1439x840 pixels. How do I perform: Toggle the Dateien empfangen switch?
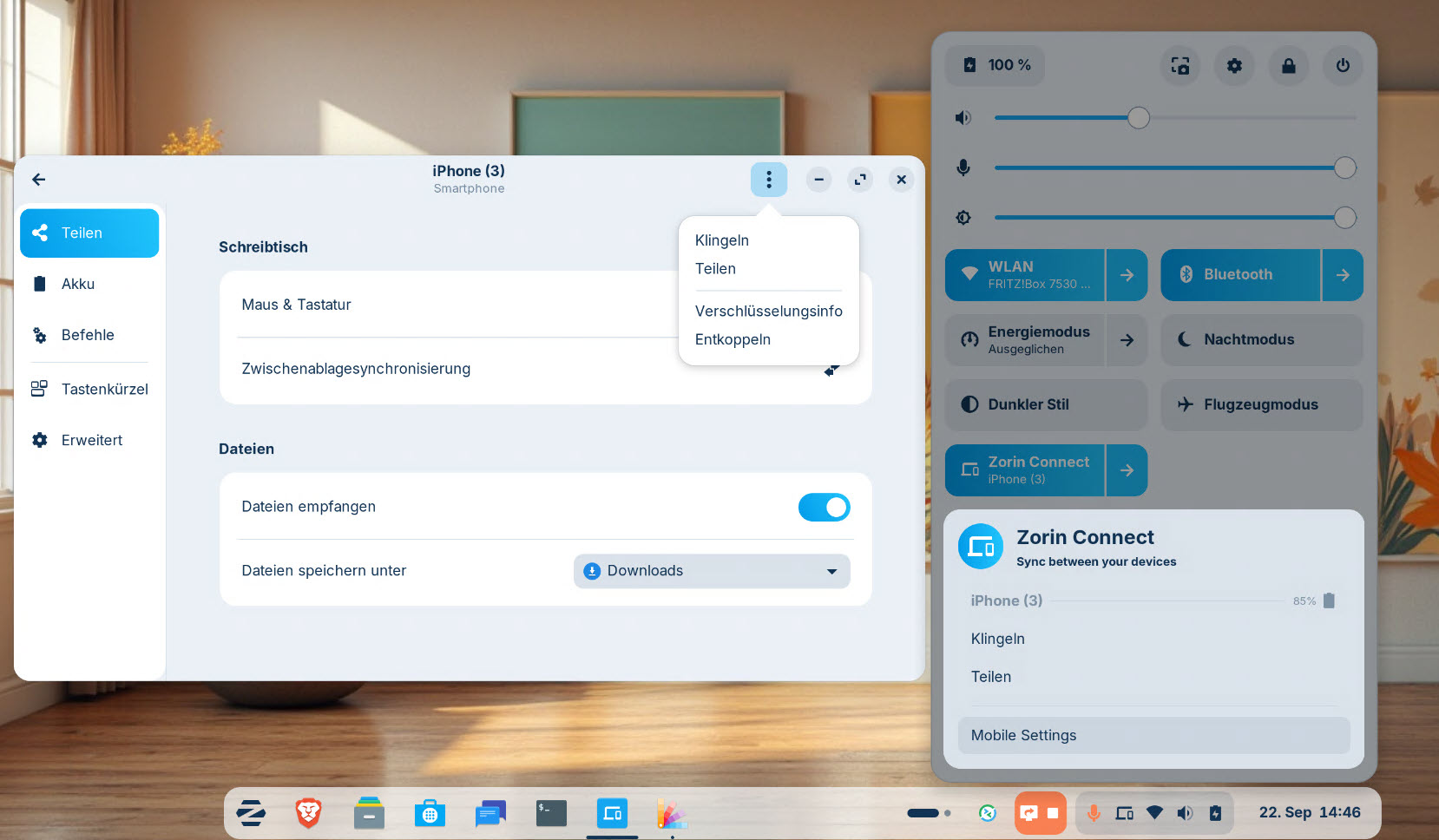(823, 507)
